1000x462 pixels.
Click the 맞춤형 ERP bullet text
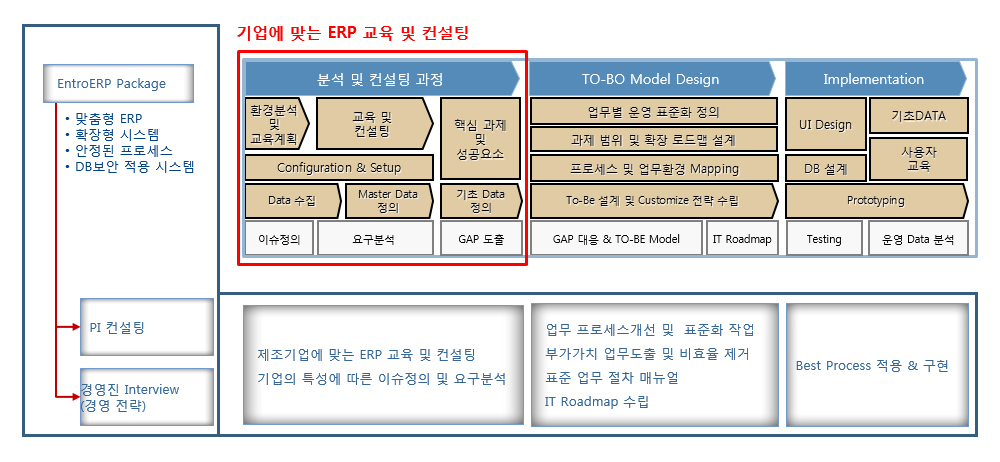(108, 119)
